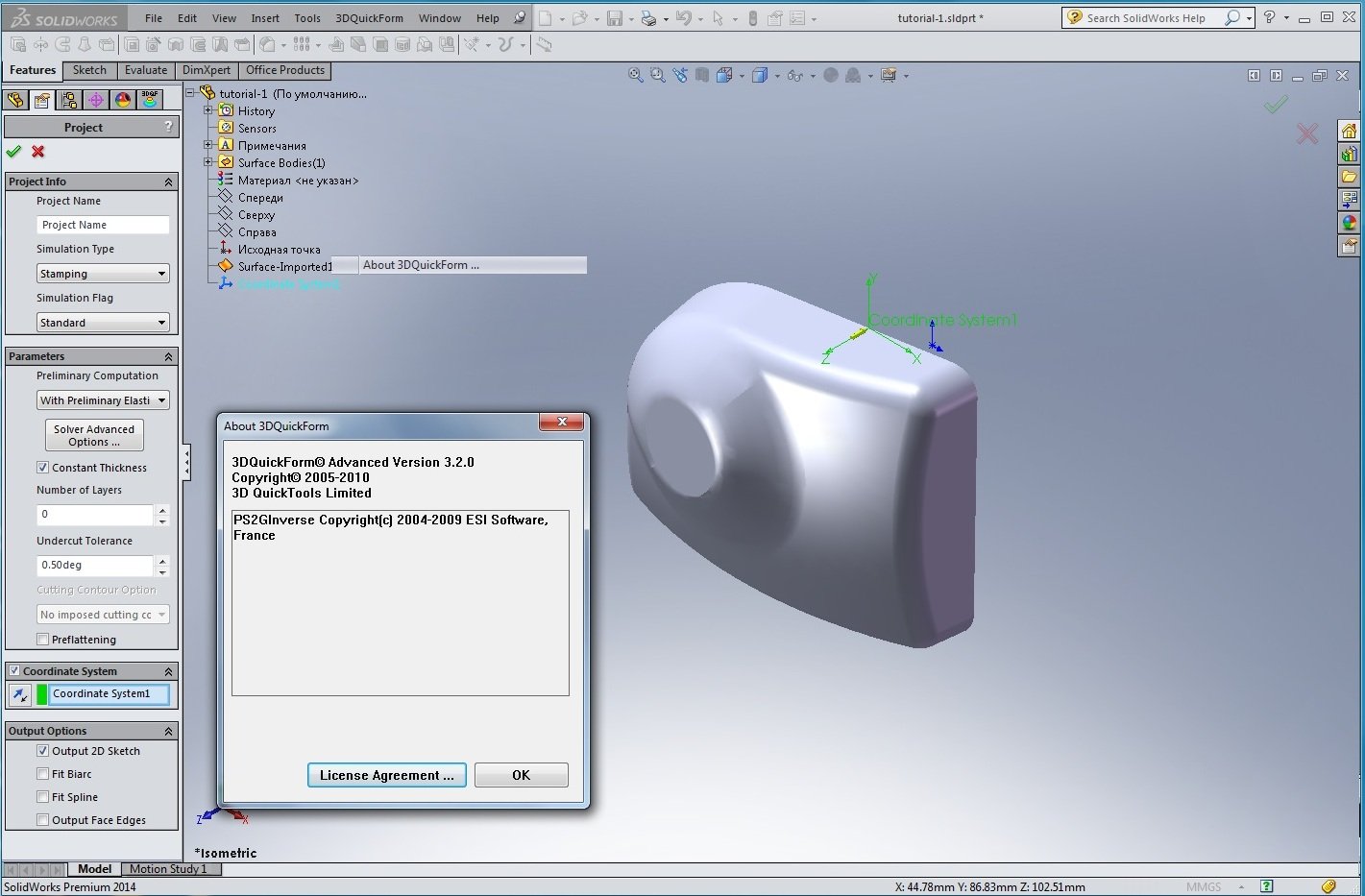
Task: Click OK in About 3DQuickForm dialog
Action: pos(522,775)
